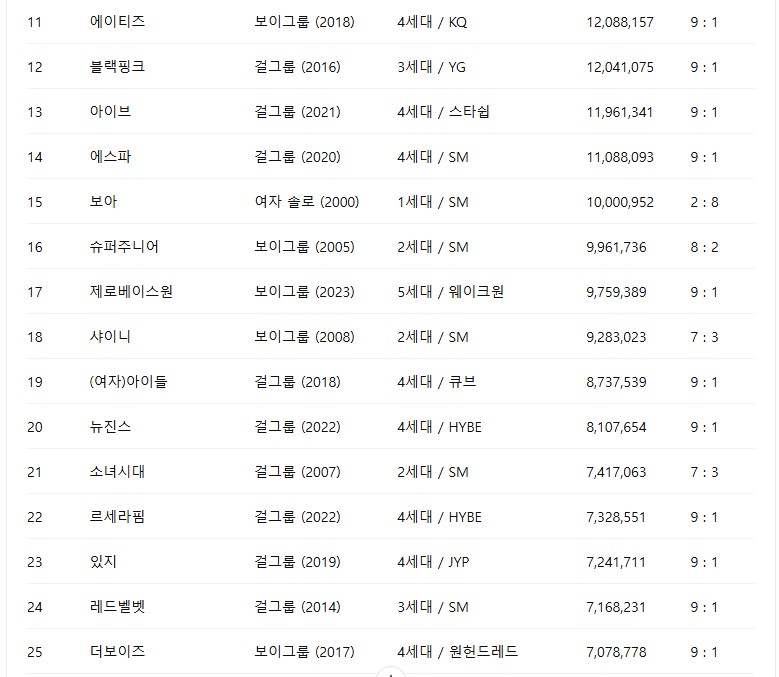Viewport: 779px width, 677px height.
Task: Click the circular expand button below the table
Action: coord(390,672)
